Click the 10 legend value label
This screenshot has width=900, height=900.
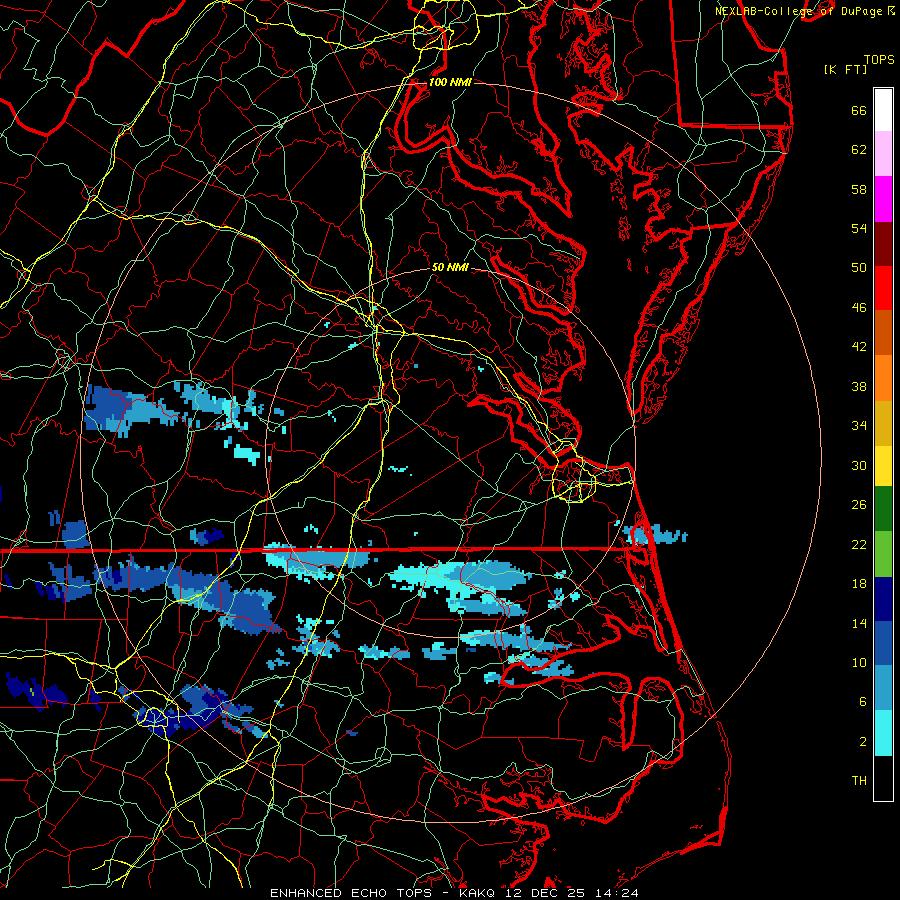tap(859, 662)
